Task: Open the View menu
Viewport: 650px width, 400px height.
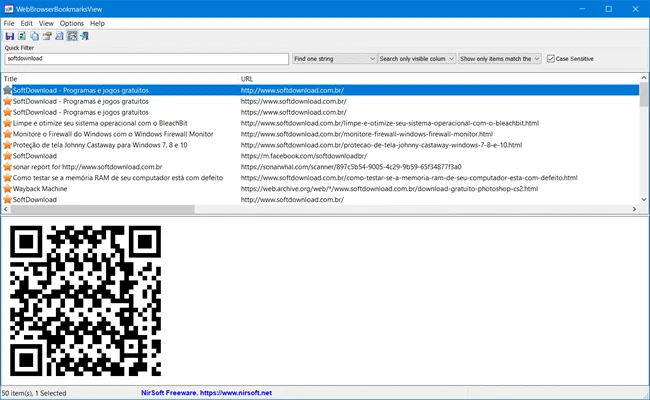Action: (x=46, y=23)
